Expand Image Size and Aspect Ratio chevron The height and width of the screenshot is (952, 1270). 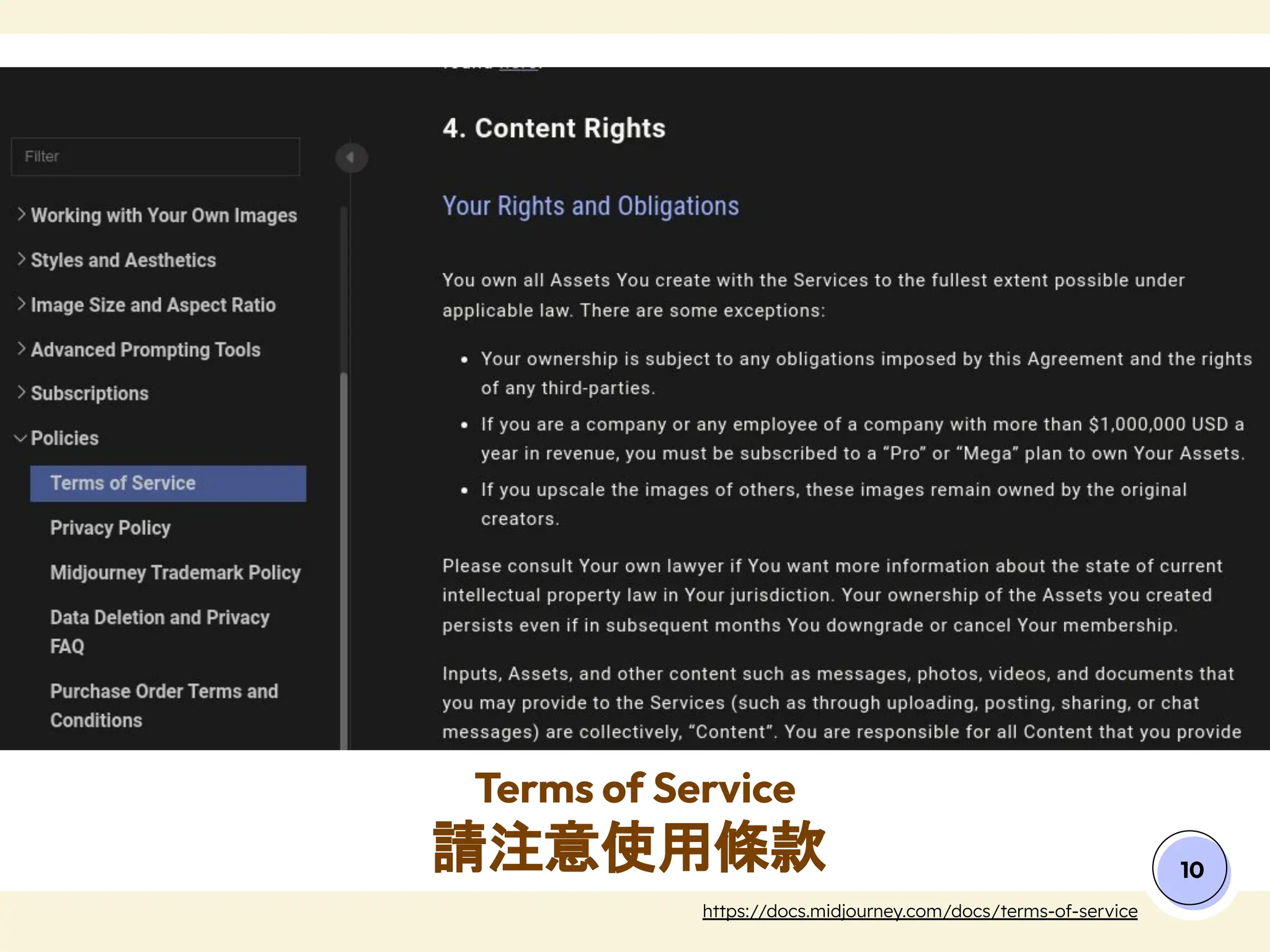click(x=21, y=304)
